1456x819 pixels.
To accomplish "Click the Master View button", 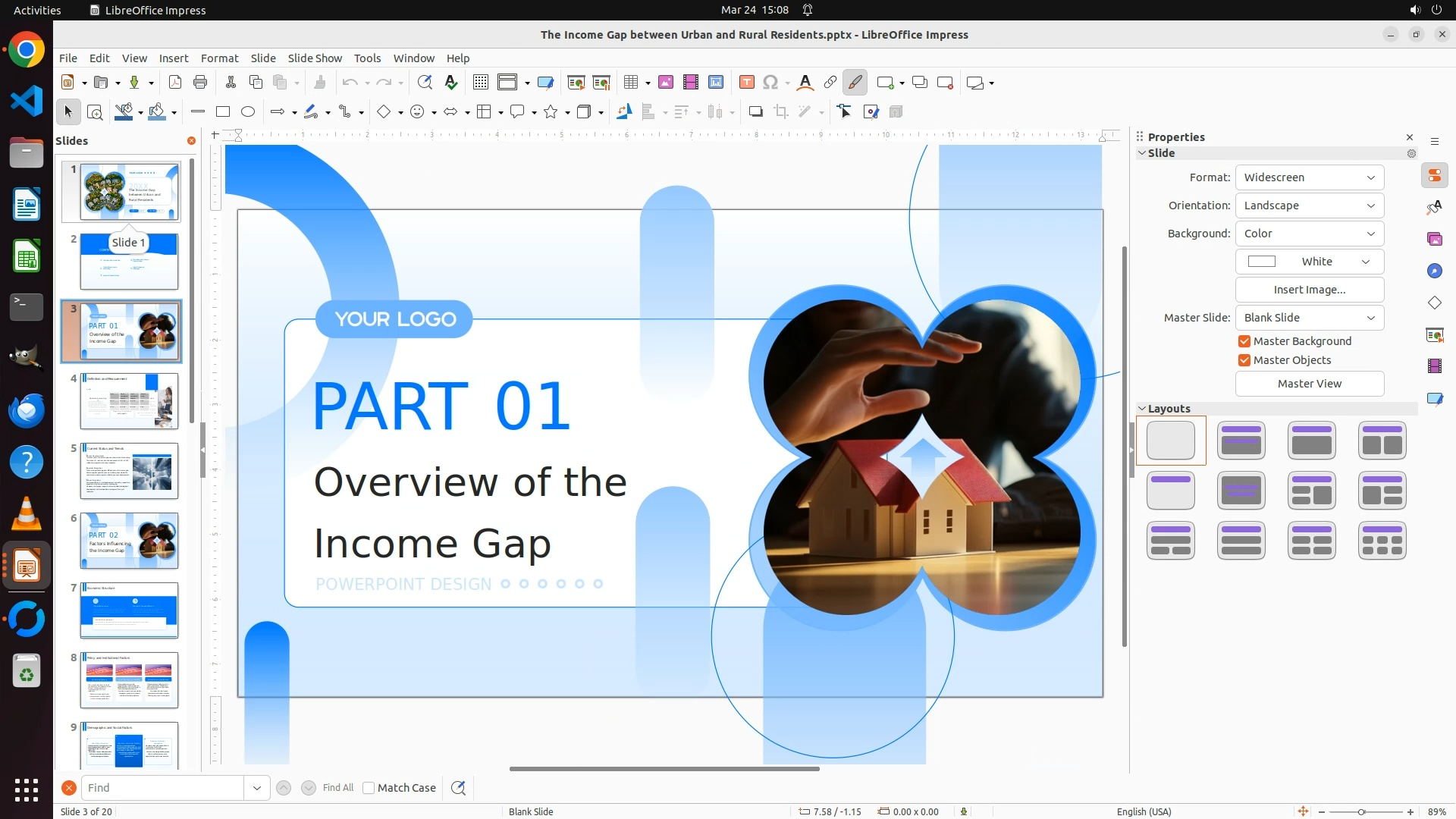I will coord(1309,384).
